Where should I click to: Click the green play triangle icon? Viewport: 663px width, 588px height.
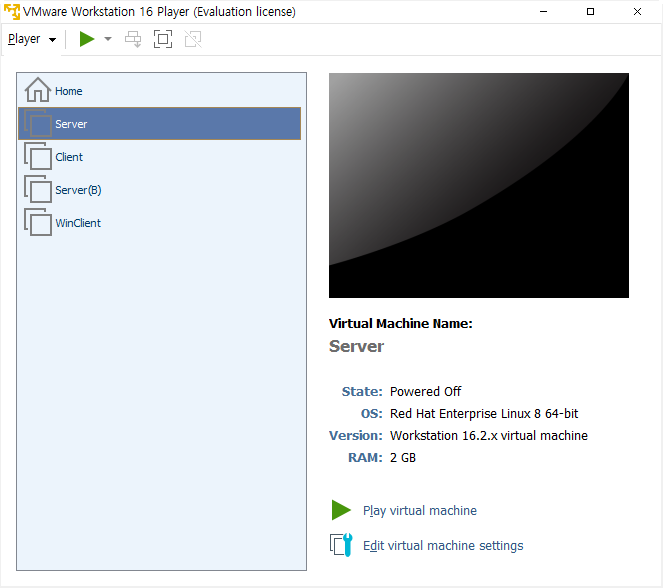pos(341,510)
